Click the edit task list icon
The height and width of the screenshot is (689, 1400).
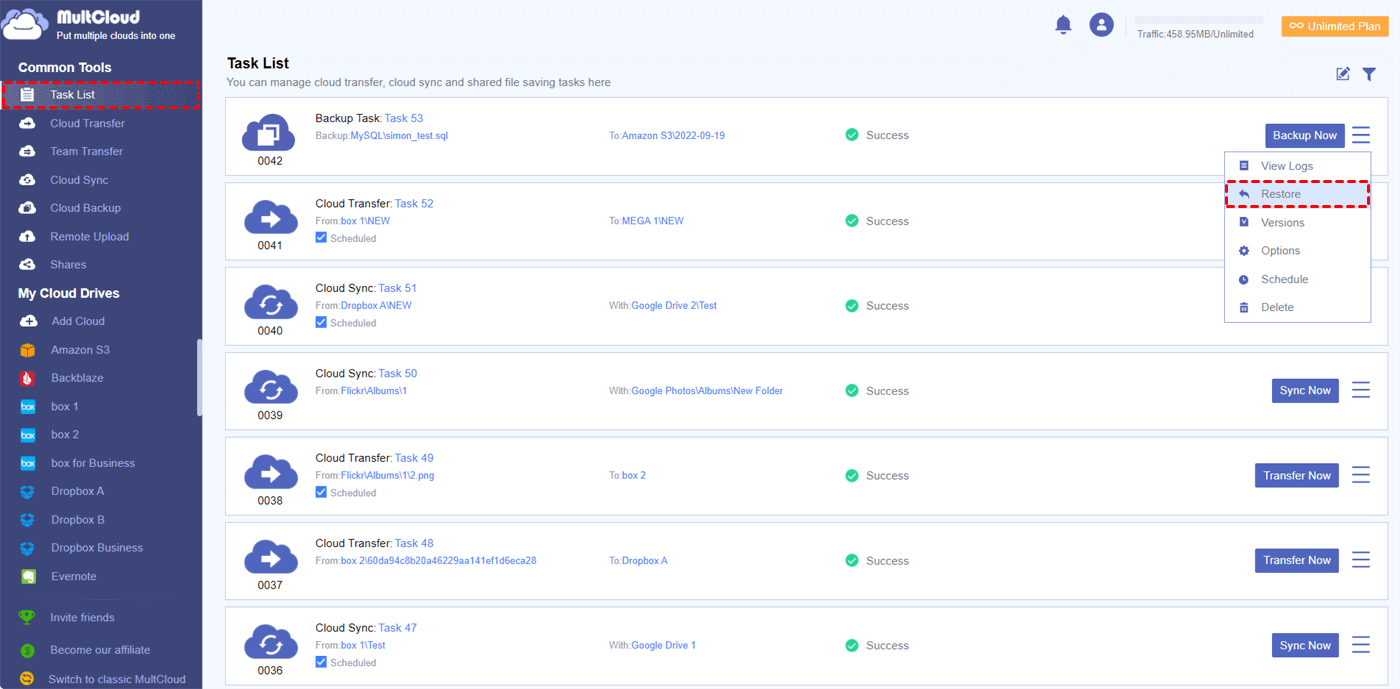tap(1343, 74)
